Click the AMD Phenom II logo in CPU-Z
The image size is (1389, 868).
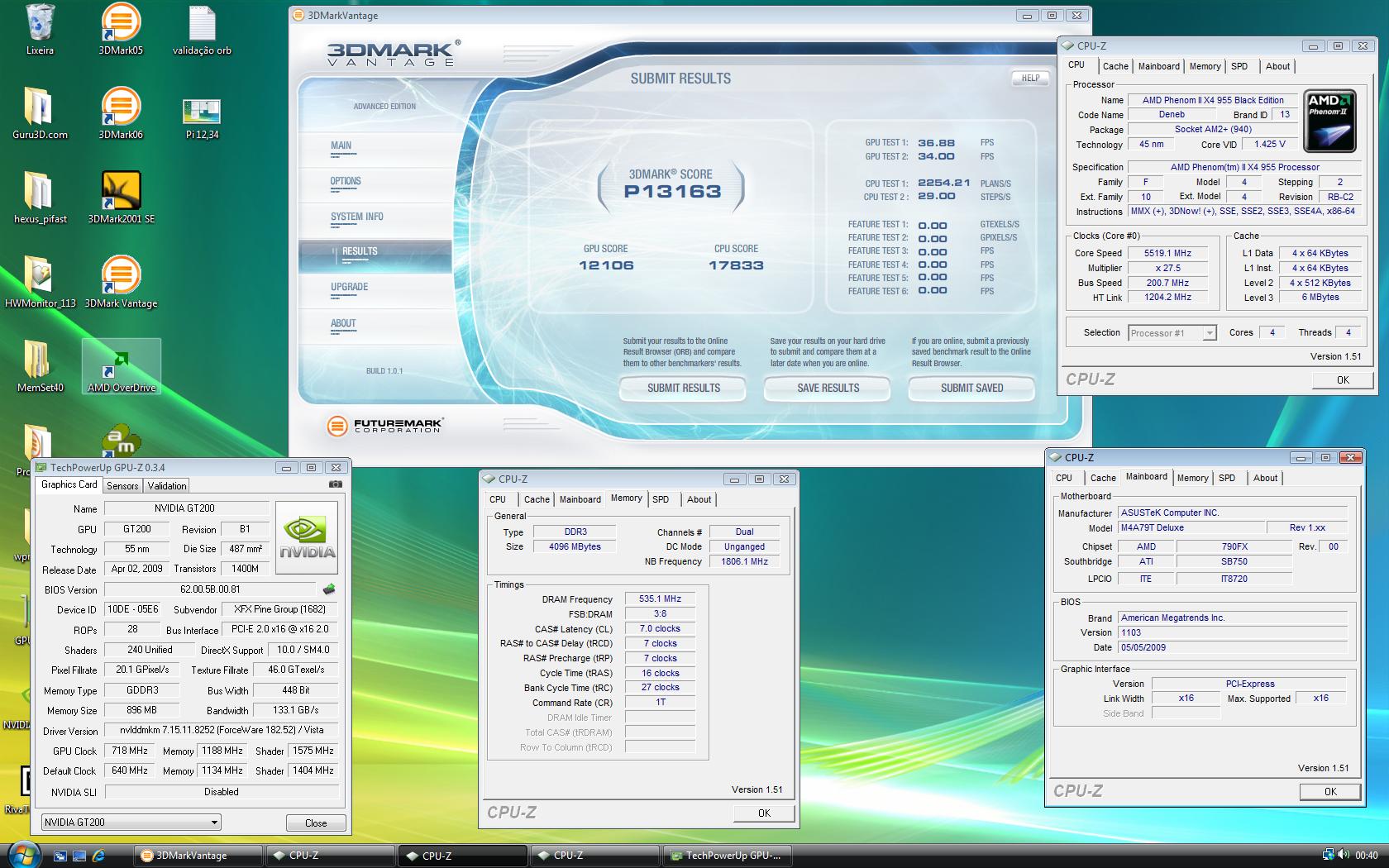tap(1330, 121)
